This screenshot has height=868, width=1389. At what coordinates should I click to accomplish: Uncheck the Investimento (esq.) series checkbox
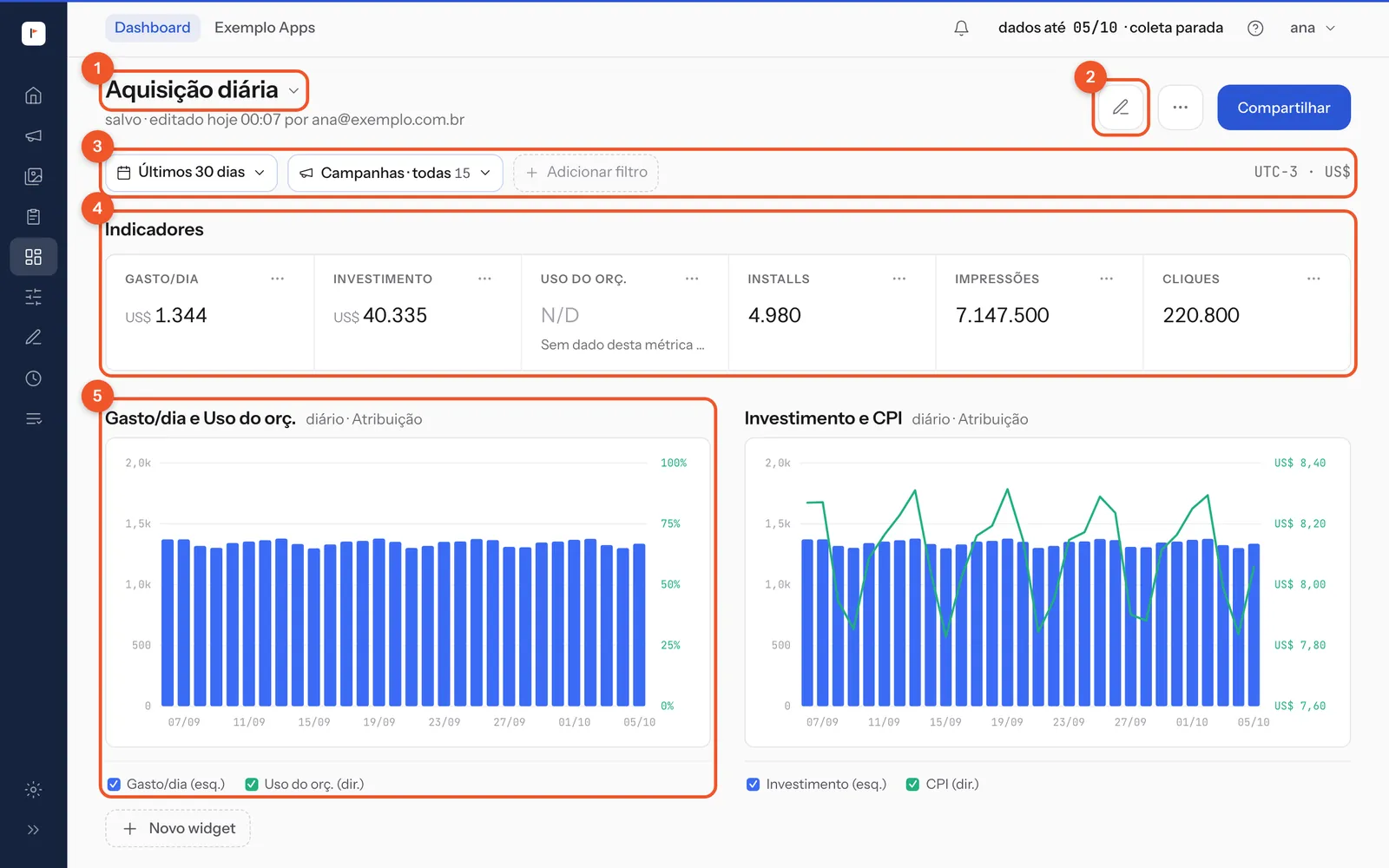(x=754, y=785)
